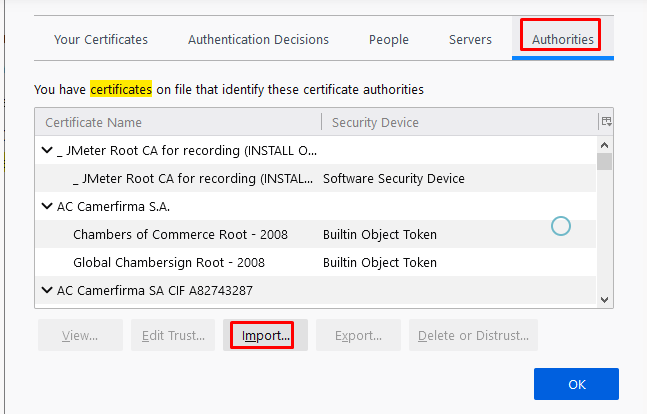The image size is (647, 414).
Task: Open the column picker icon
Action: coord(605,122)
